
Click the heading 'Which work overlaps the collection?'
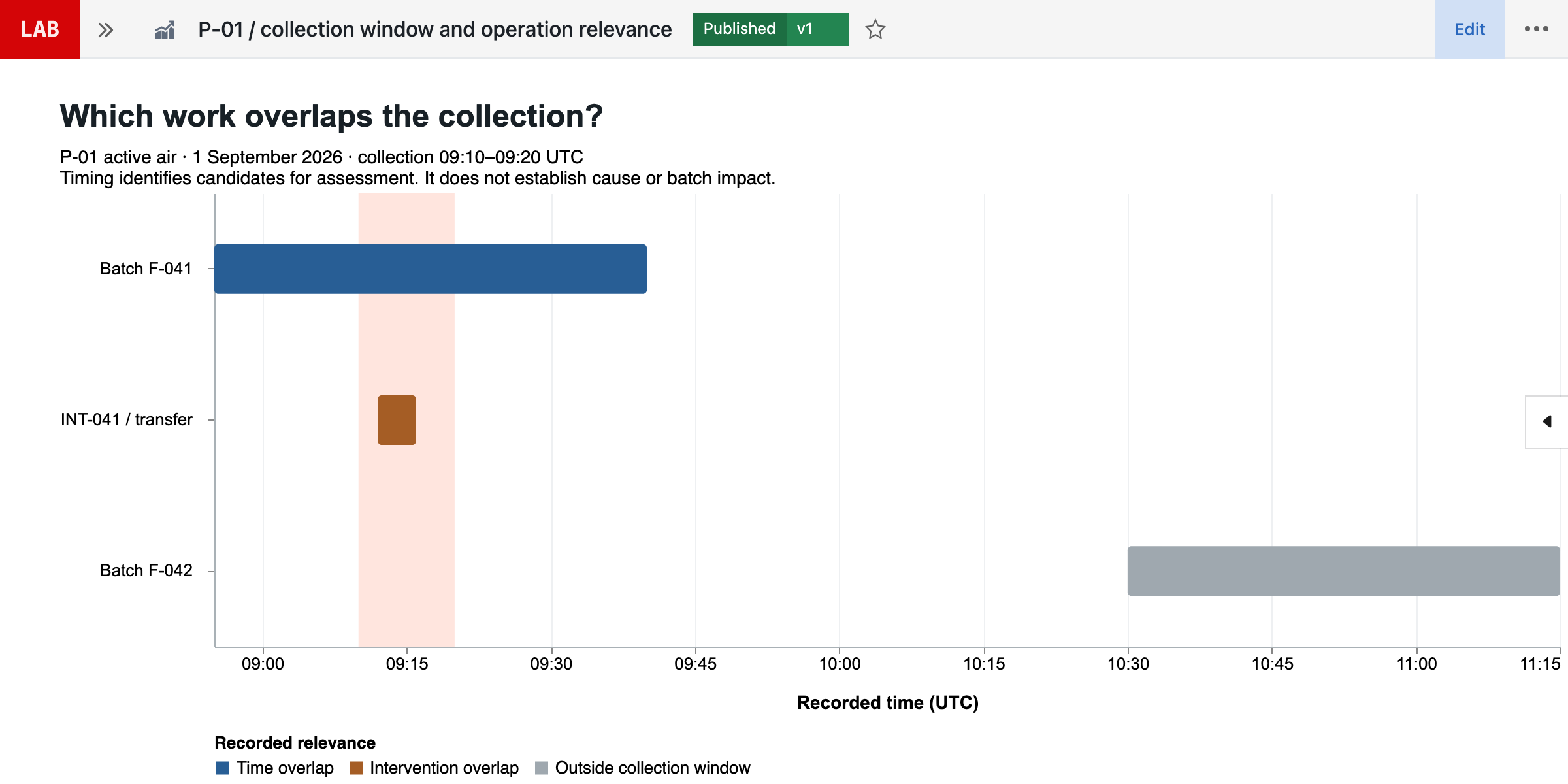click(331, 116)
